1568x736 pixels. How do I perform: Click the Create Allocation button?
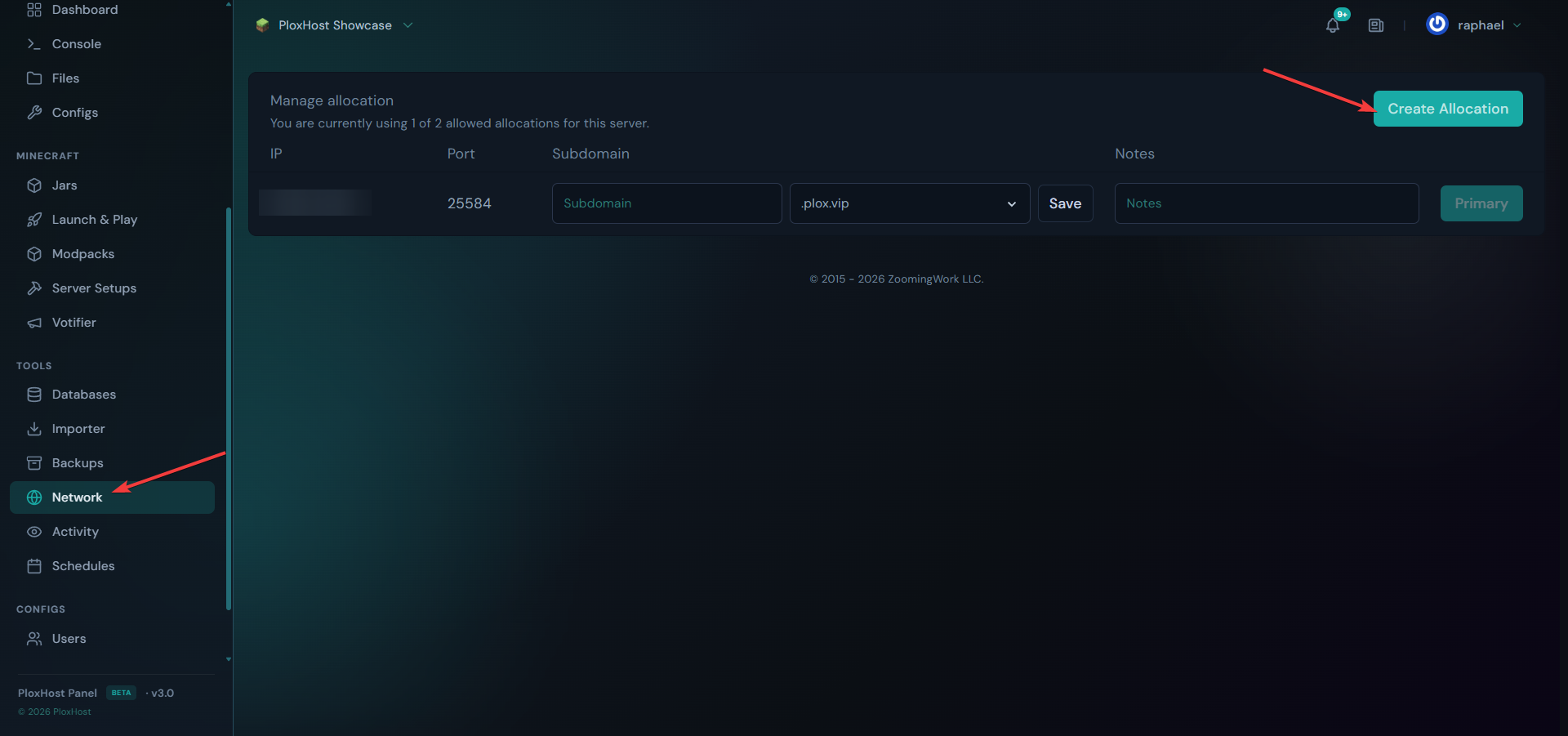1448,109
